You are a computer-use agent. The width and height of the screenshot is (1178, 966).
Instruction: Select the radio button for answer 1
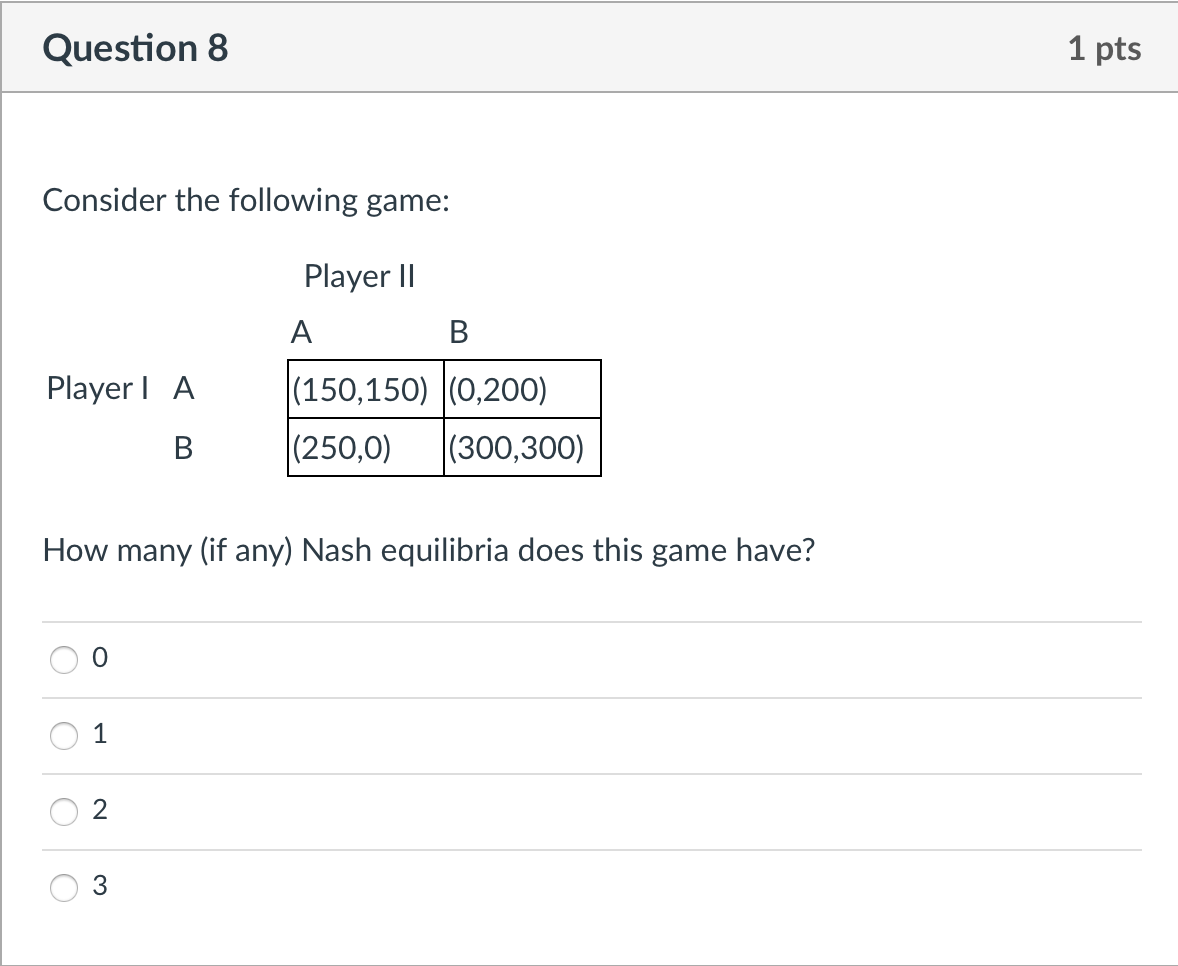[x=63, y=734]
